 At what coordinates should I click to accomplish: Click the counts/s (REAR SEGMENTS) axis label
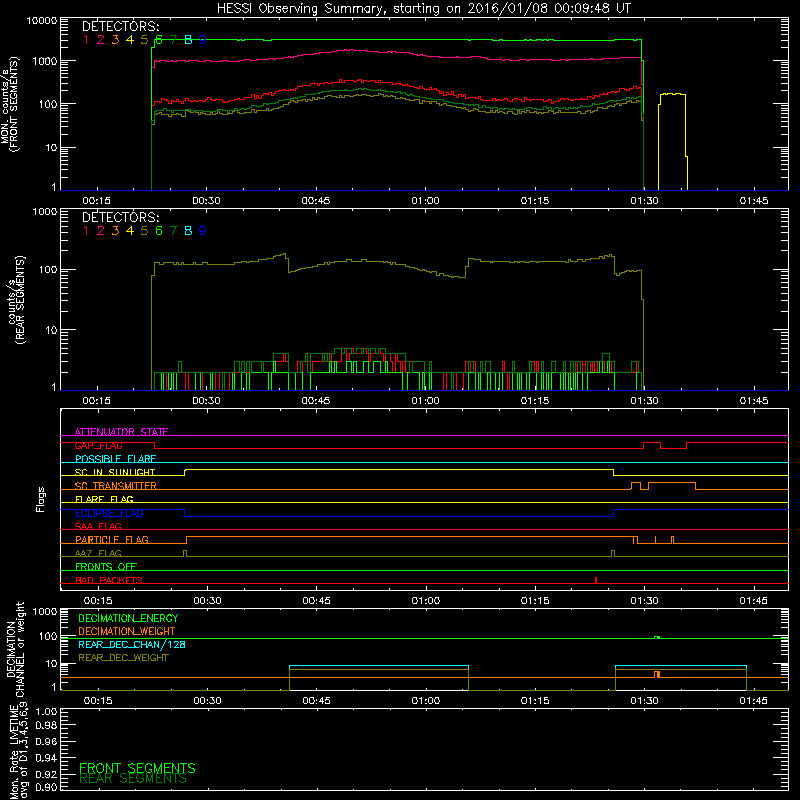click(15, 299)
